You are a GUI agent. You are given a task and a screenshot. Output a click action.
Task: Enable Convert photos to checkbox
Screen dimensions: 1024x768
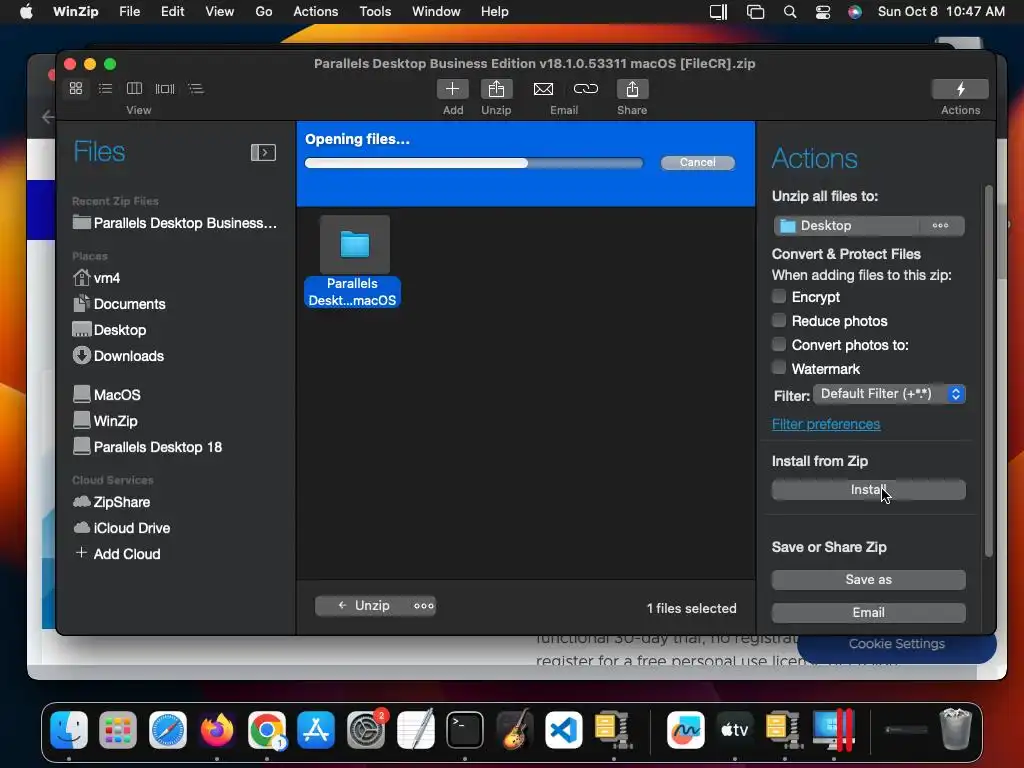pyautogui.click(x=778, y=344)
